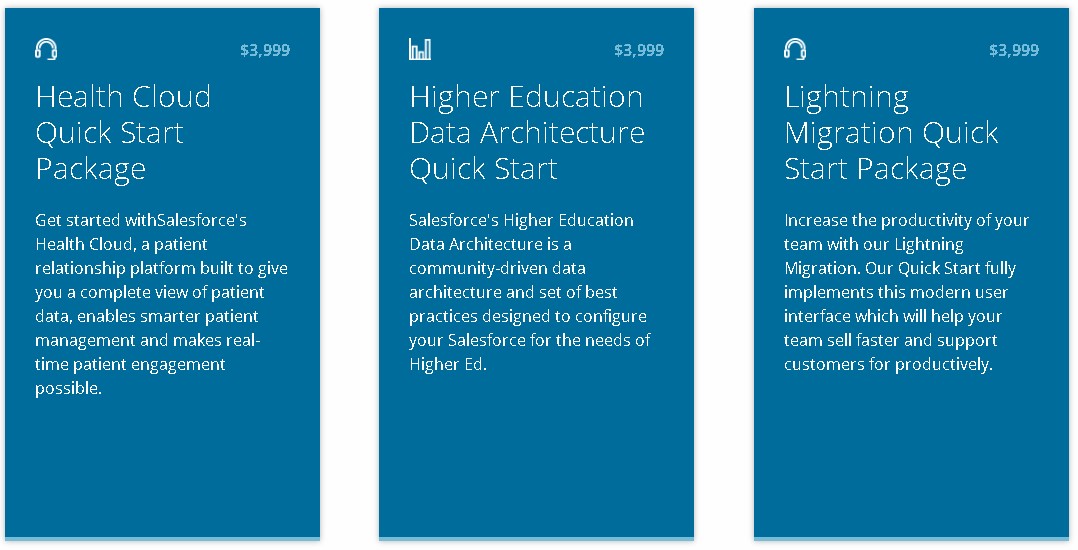Open Higher Education Data Architecture Quick Start title

[x=527, y=133]
